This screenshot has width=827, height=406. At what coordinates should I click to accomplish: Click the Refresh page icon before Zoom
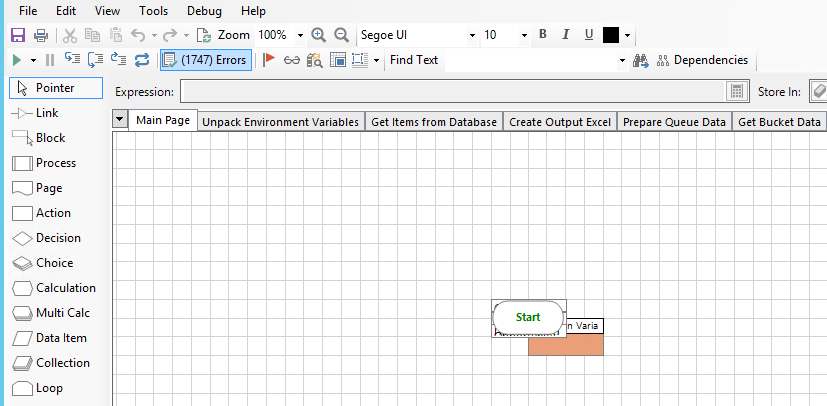click(x=204, y=35)
